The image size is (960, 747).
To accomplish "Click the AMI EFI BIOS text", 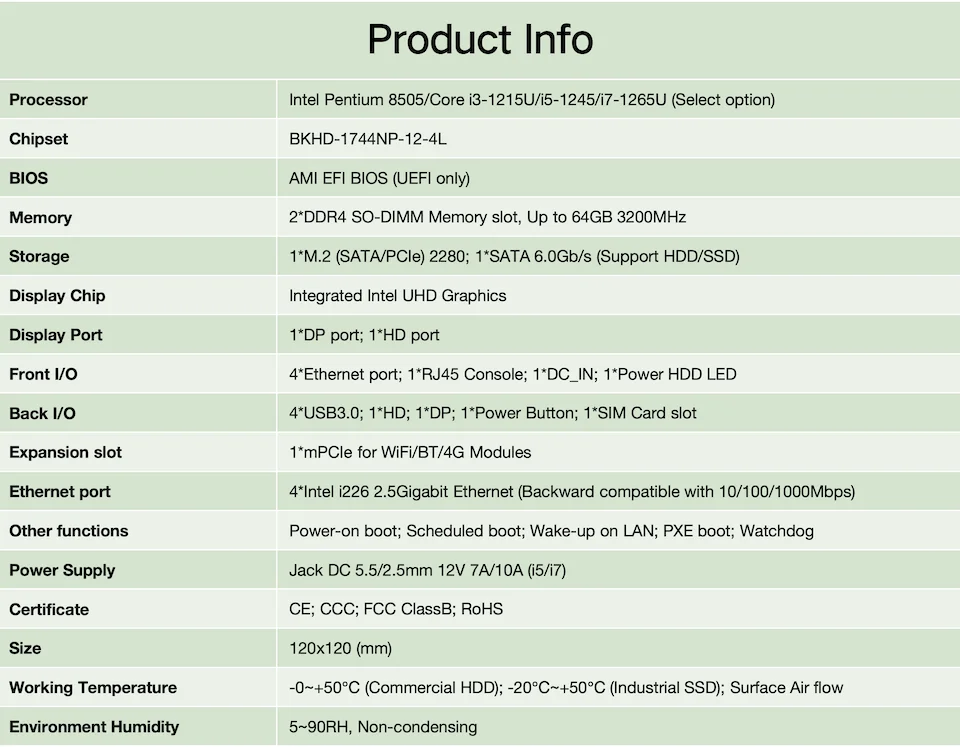I will [379, 178].
